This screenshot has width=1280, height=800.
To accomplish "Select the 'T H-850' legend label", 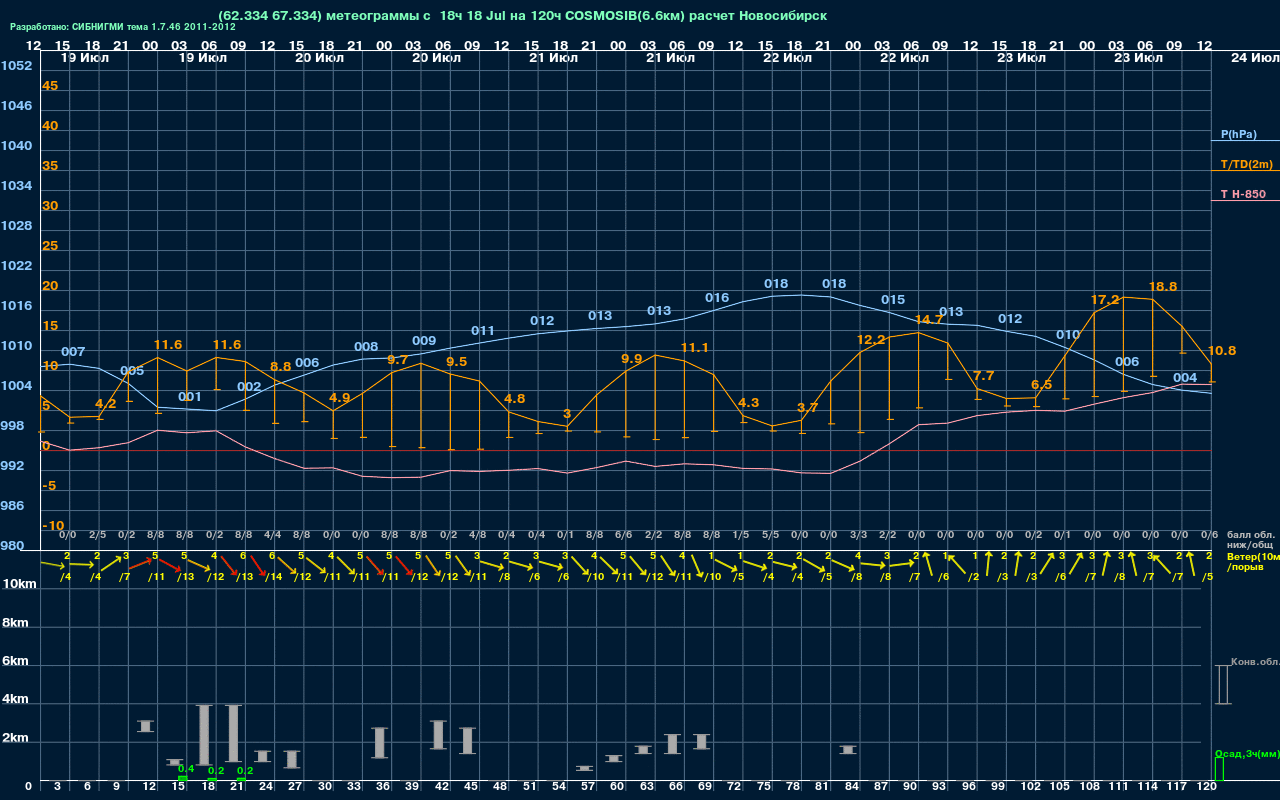I will 1243,194.
